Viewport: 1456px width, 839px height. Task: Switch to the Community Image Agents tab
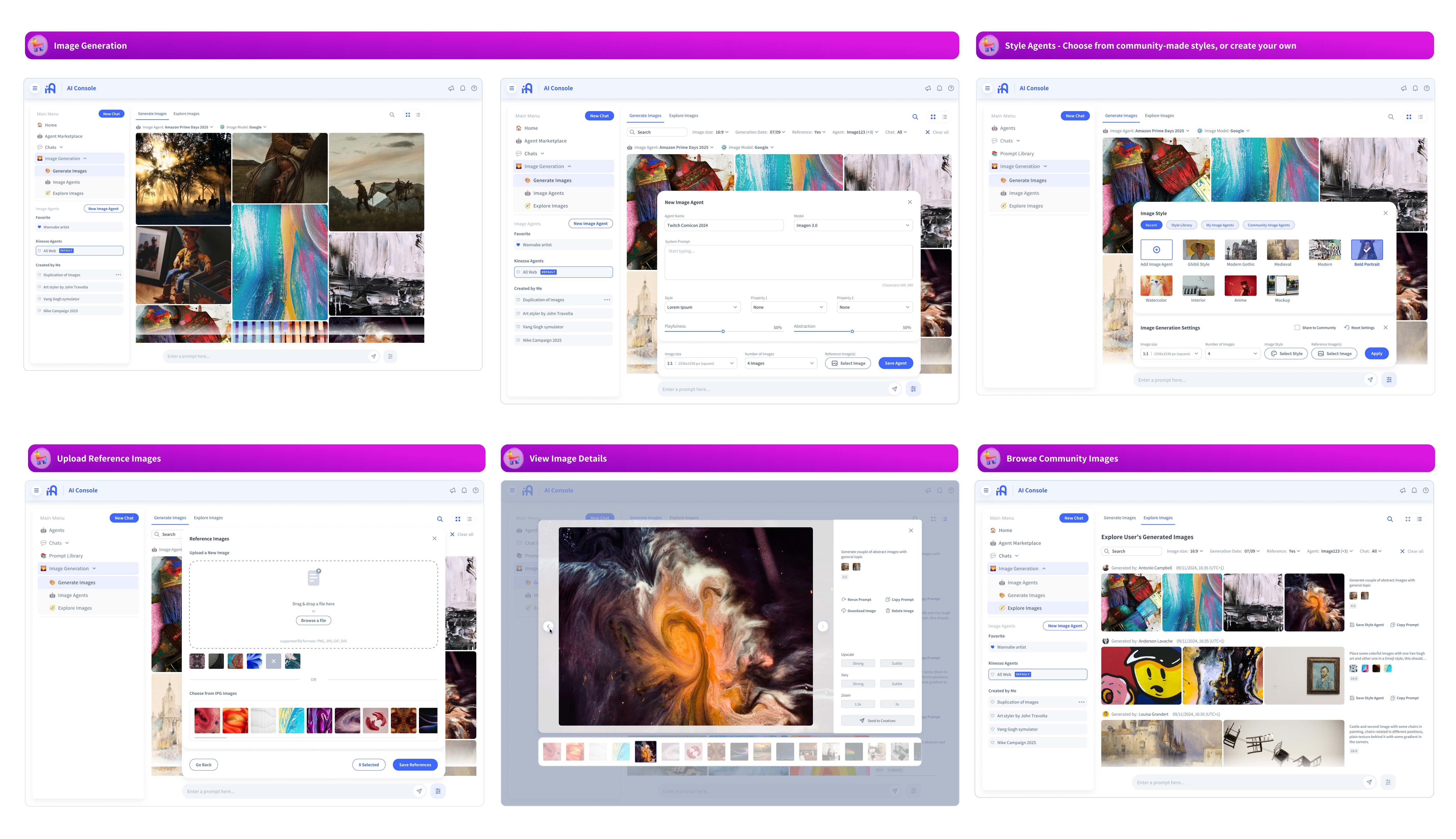[x=1268, y=225]
